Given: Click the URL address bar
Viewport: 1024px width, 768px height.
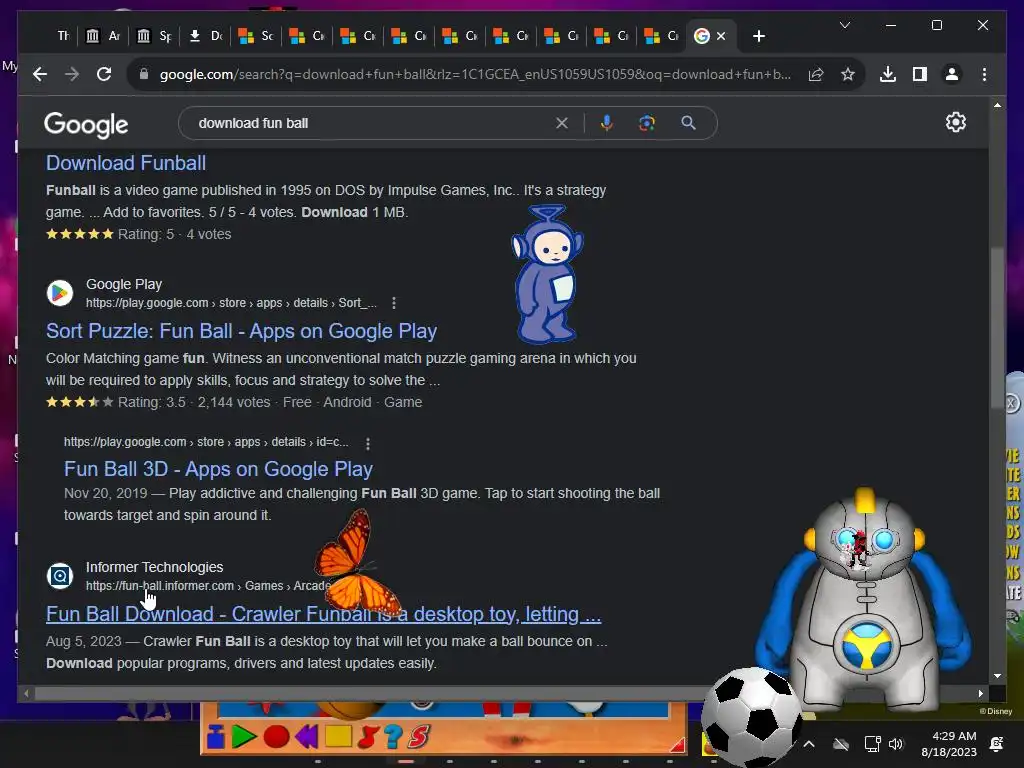Looking at the screenshot, I should pos(475,74).
